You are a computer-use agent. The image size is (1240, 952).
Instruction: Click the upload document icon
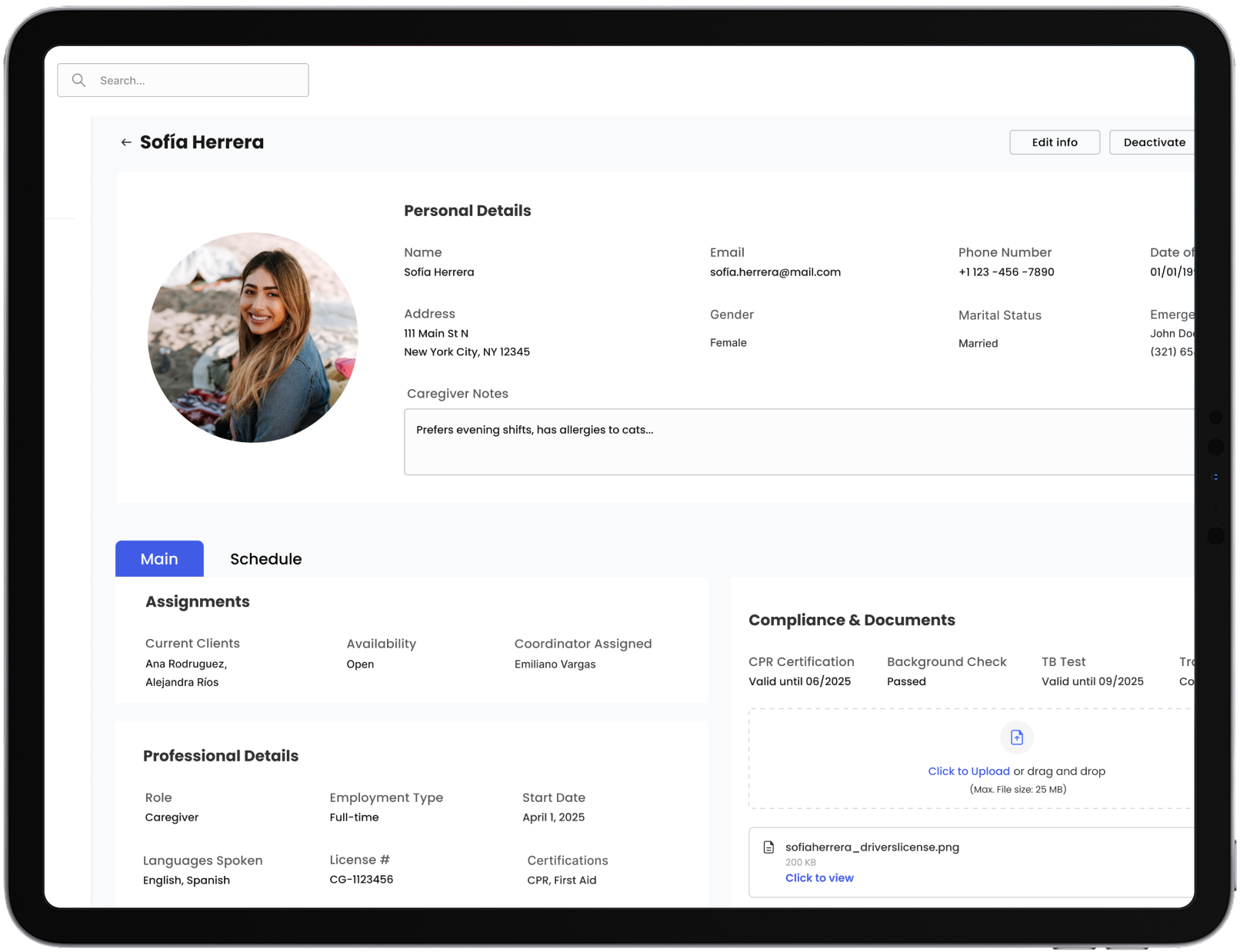point(1016,737)
